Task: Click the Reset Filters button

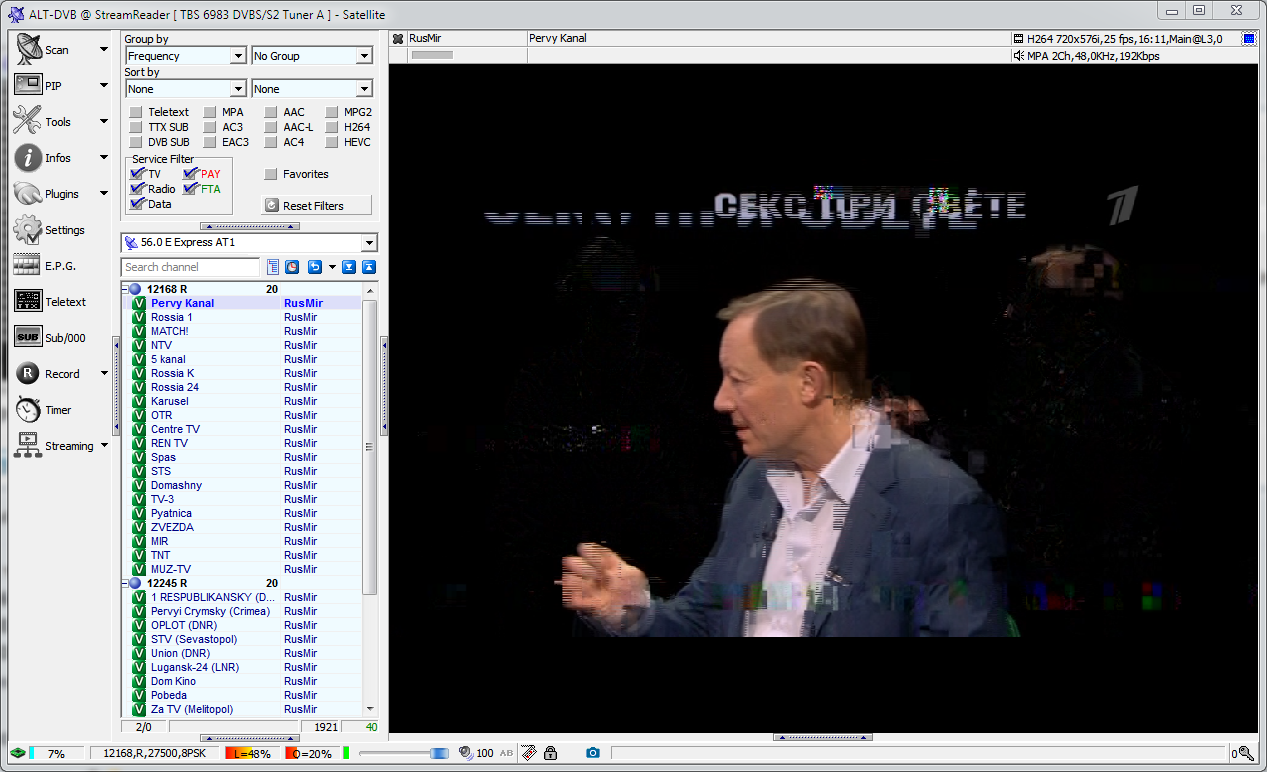Action: (316, 205)
